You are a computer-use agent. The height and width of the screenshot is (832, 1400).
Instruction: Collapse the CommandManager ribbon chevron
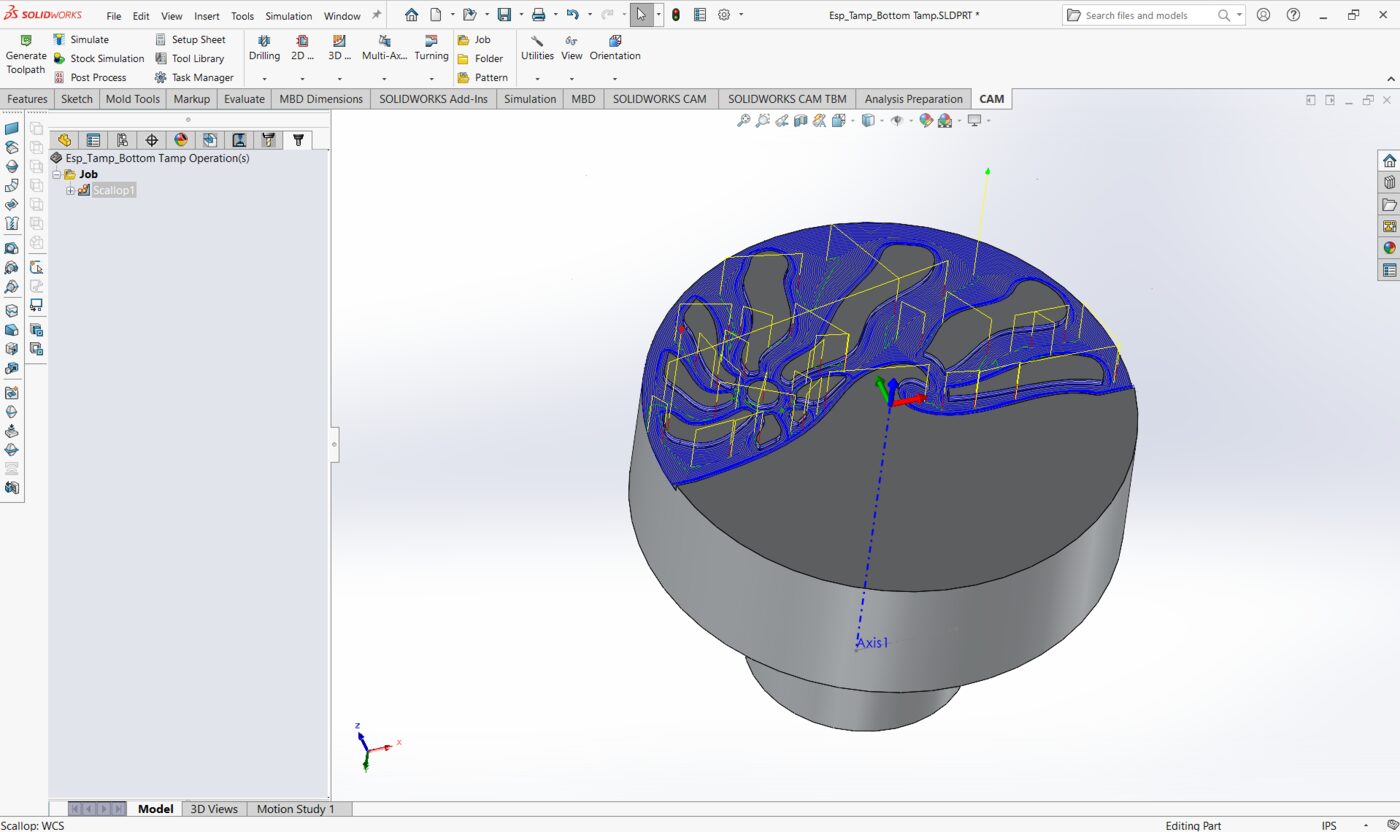(x=1390, y=78)
